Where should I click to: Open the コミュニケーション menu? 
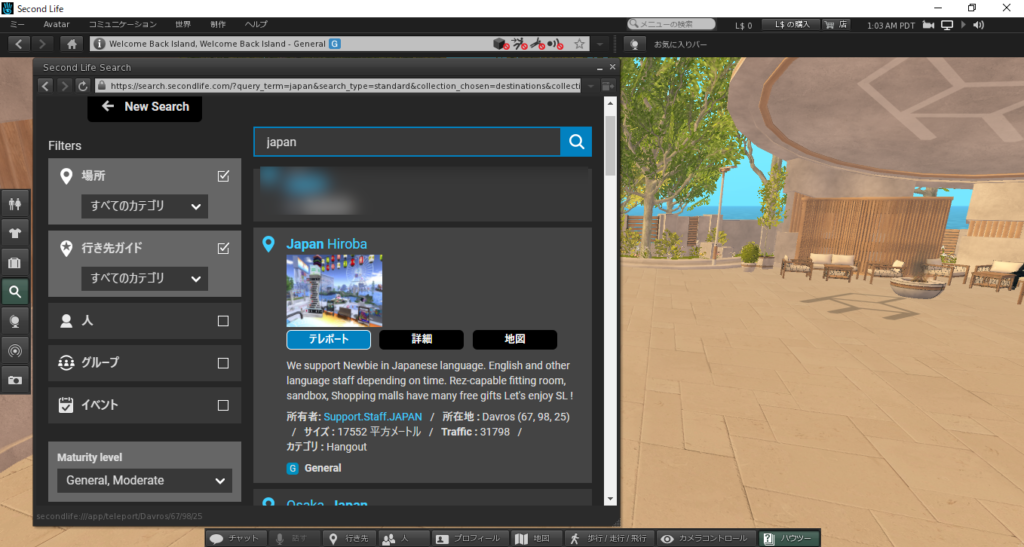(122, 24)
